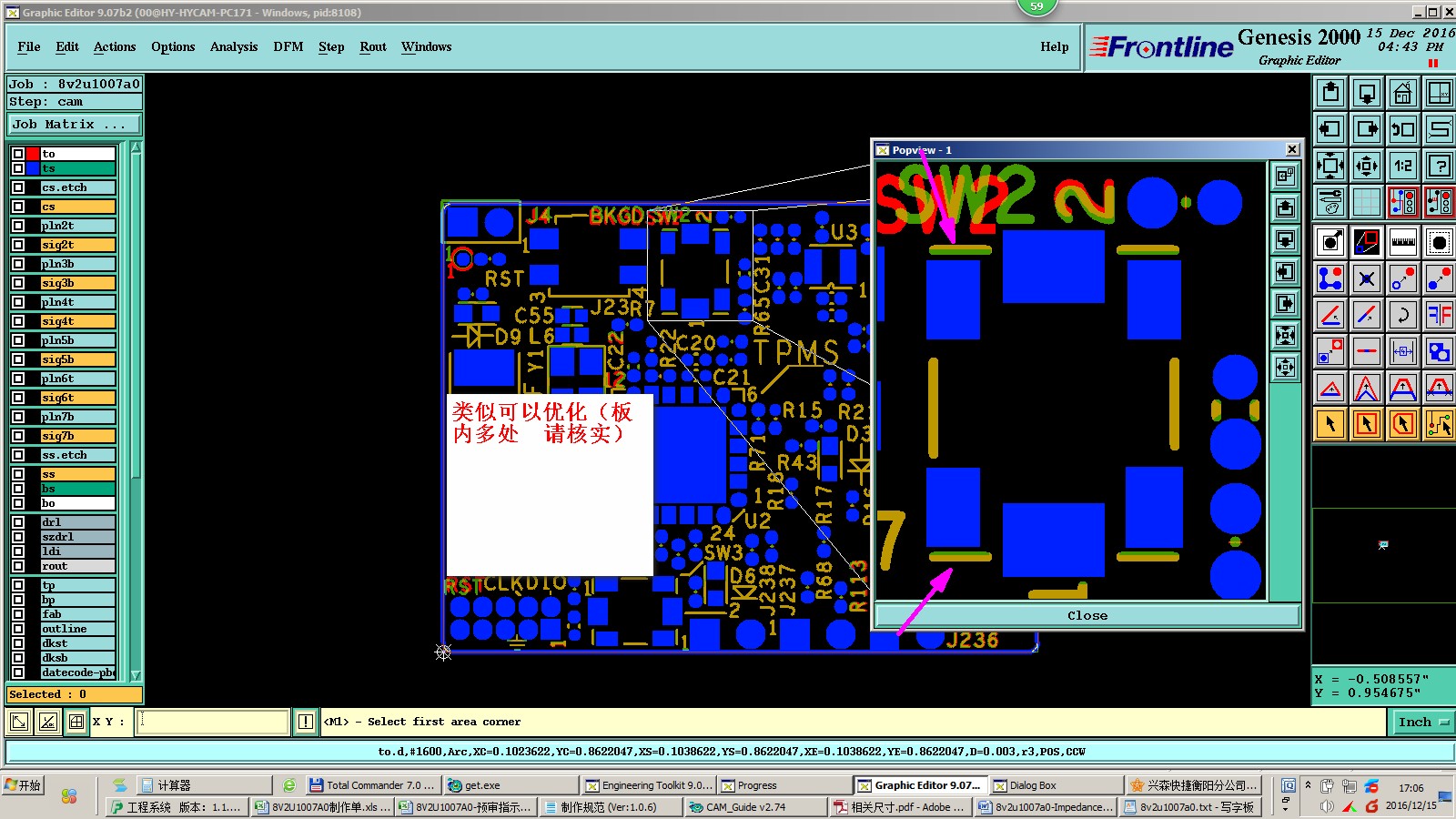This screenshot has height=819, width=1456.
Task: Select the yellow single-pointer select tool
Action: click(1330, 424)
